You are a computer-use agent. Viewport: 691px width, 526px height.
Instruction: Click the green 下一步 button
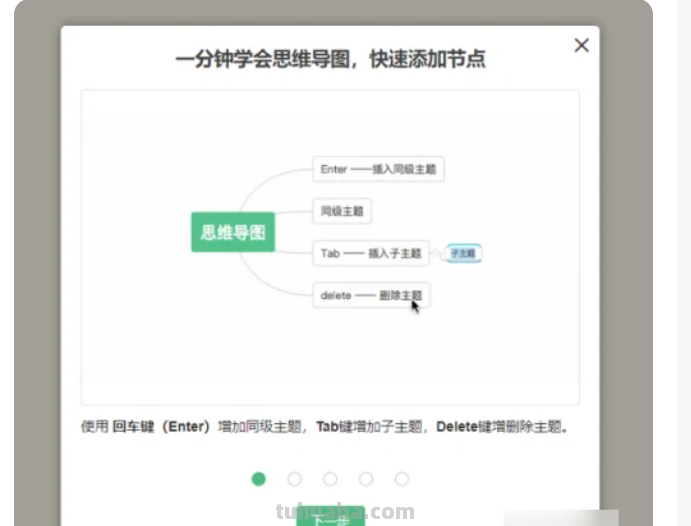(x=331, y=516)
